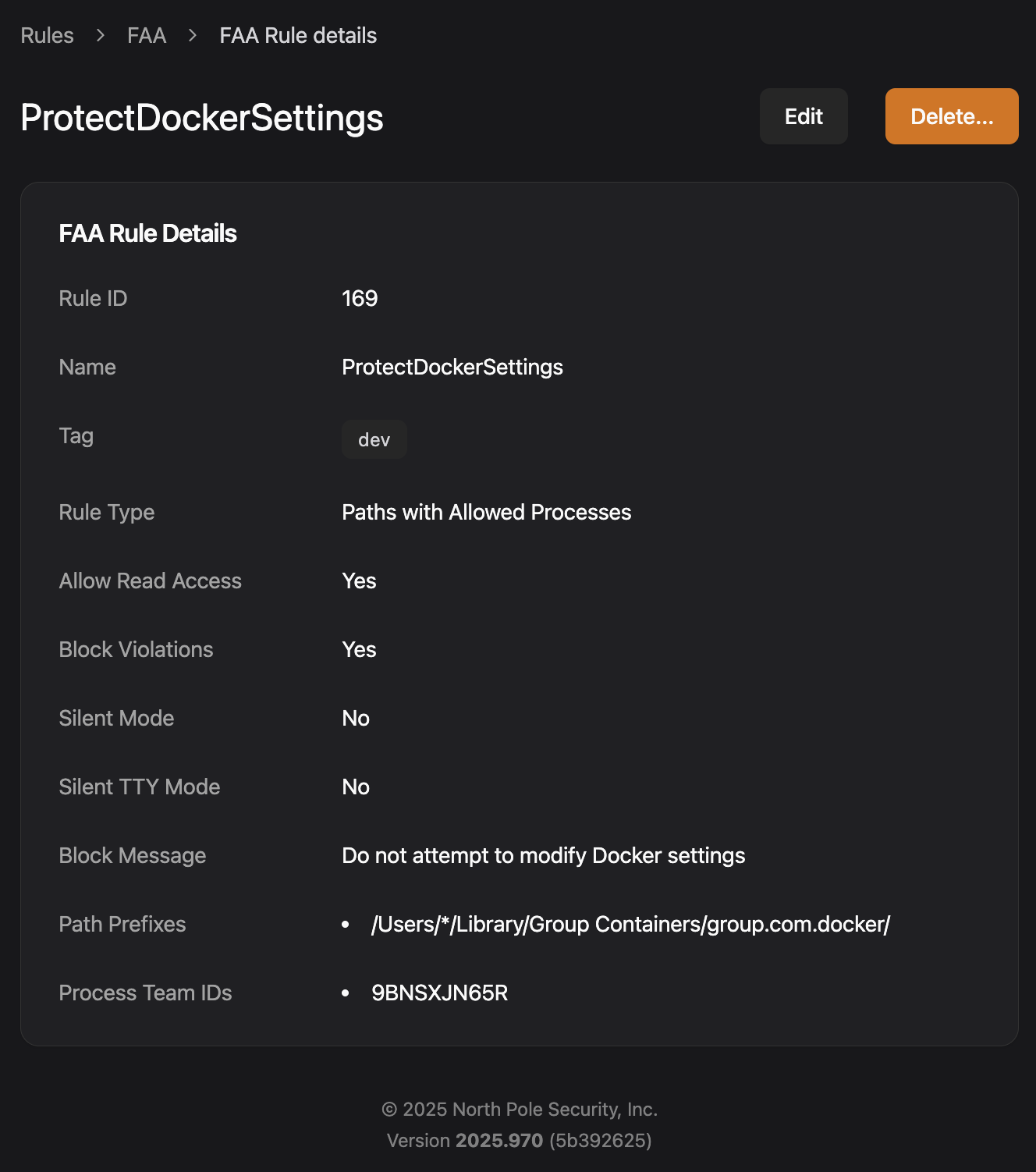Click the Silent TTY Mode No value
Viewport: 1036px width, 1172px height.
point(356,787)
